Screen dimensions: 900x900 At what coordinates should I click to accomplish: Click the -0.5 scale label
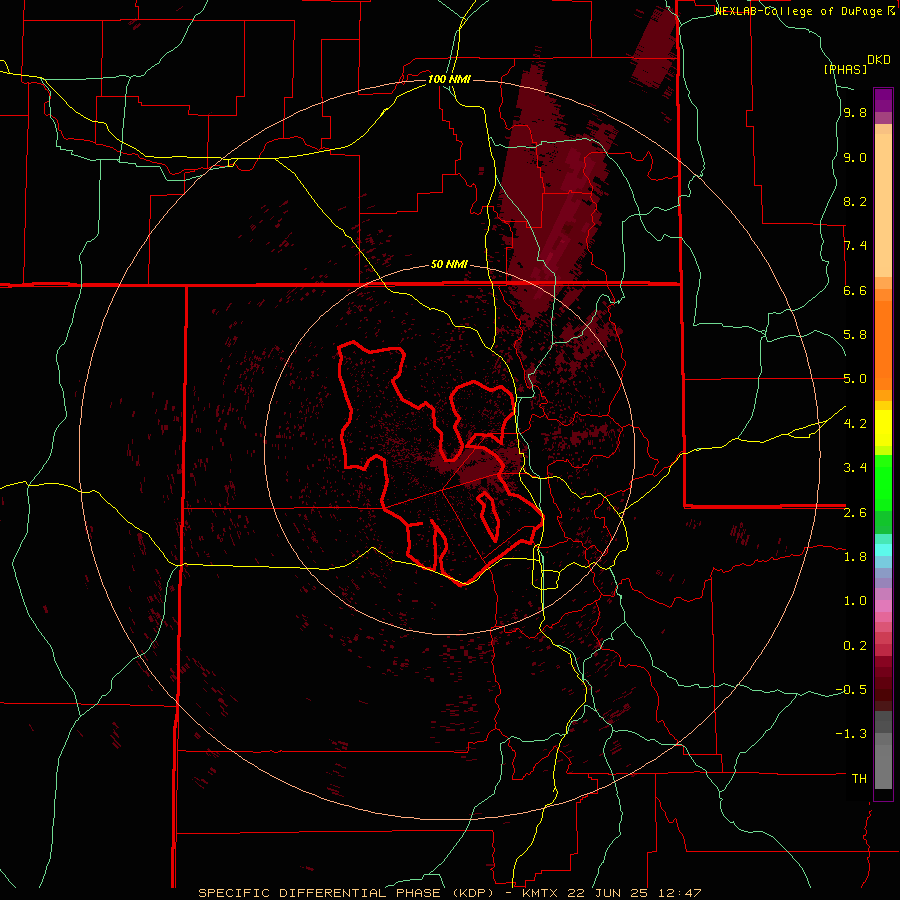851,690
